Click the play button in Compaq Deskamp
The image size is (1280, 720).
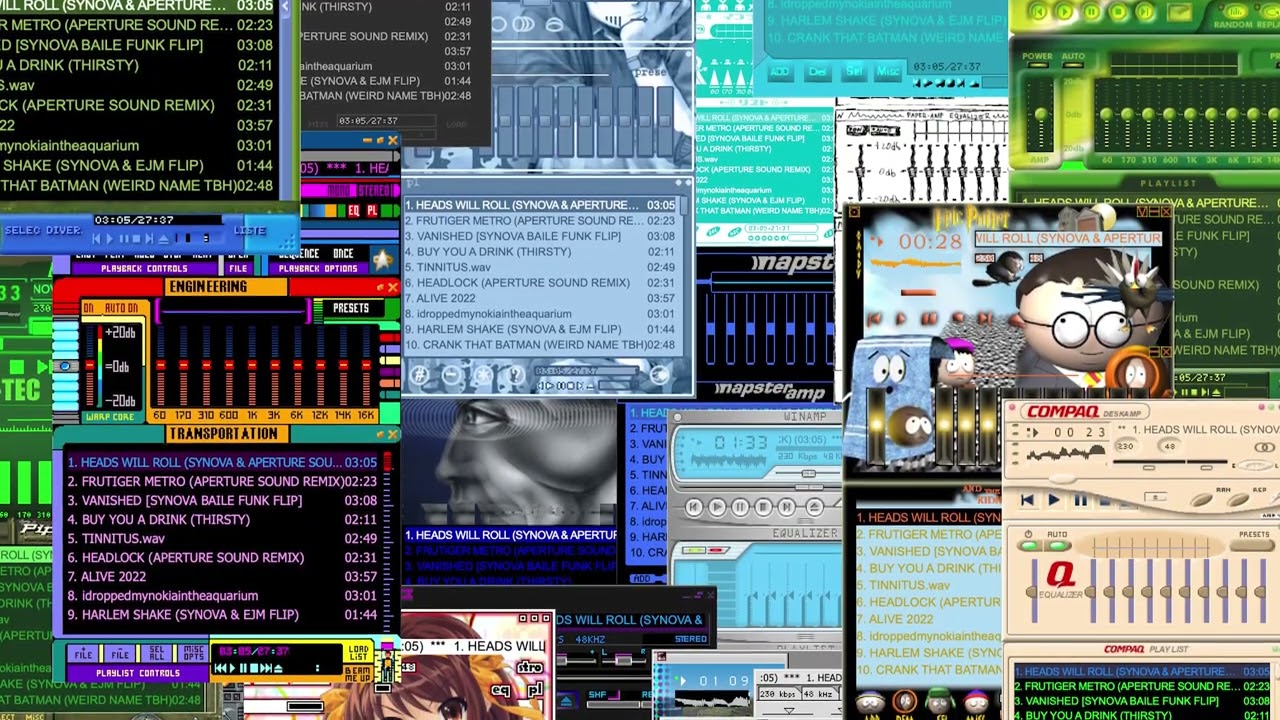[x=1053, y=500]
